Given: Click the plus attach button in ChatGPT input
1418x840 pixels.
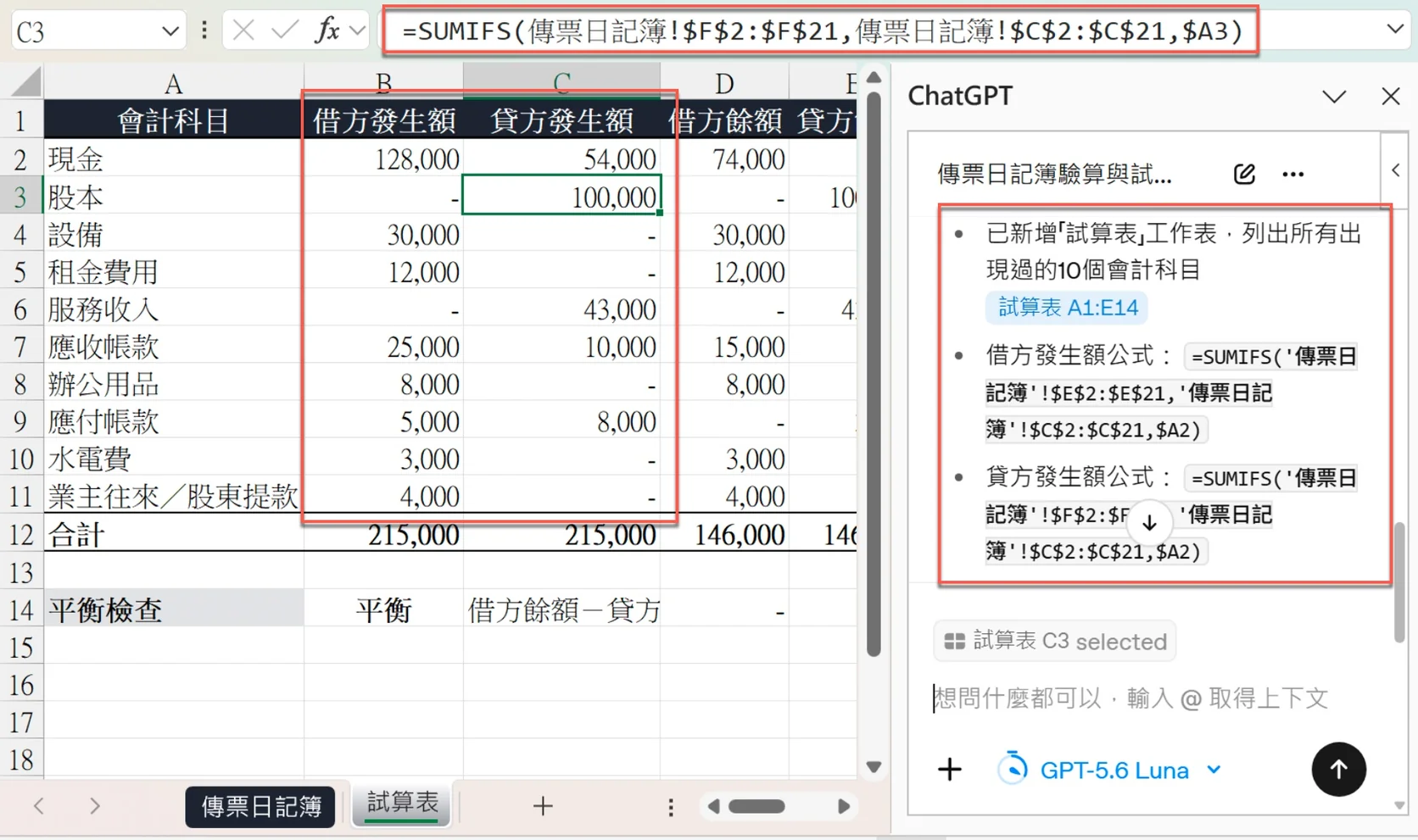Looking at the screenshot, I should pos(950,770).
